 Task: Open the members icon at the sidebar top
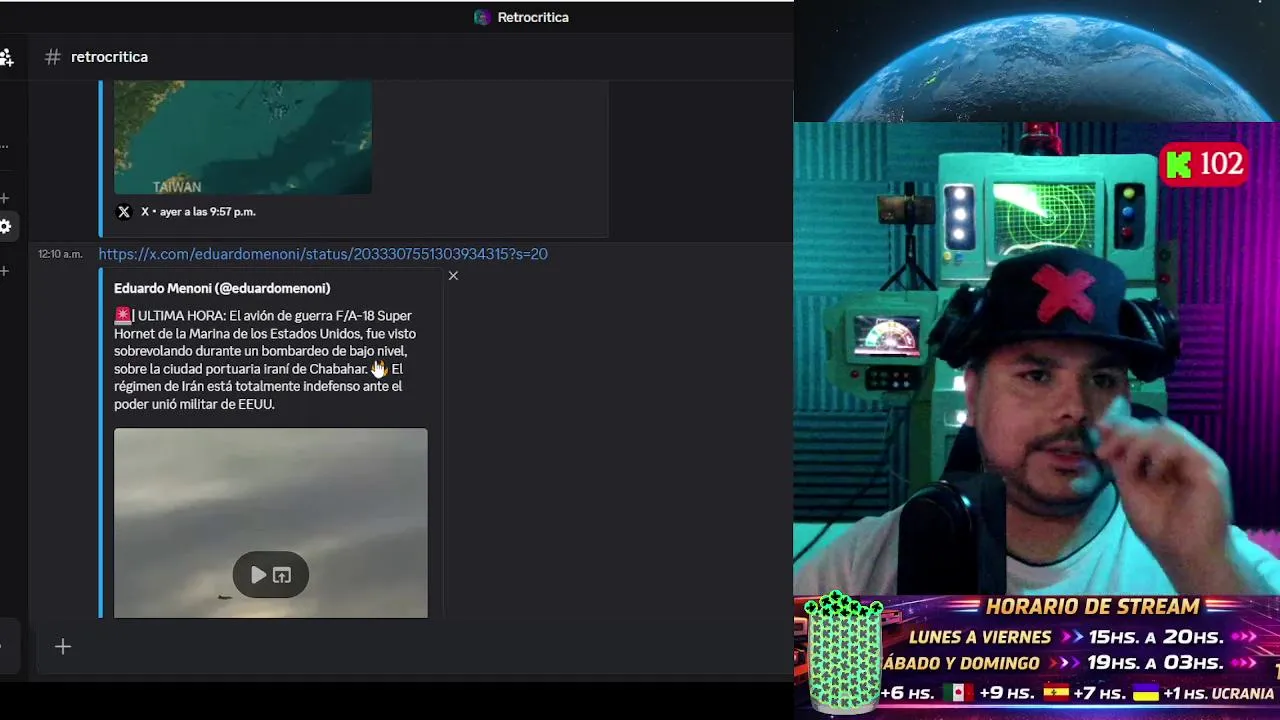(x=6, y=58)
